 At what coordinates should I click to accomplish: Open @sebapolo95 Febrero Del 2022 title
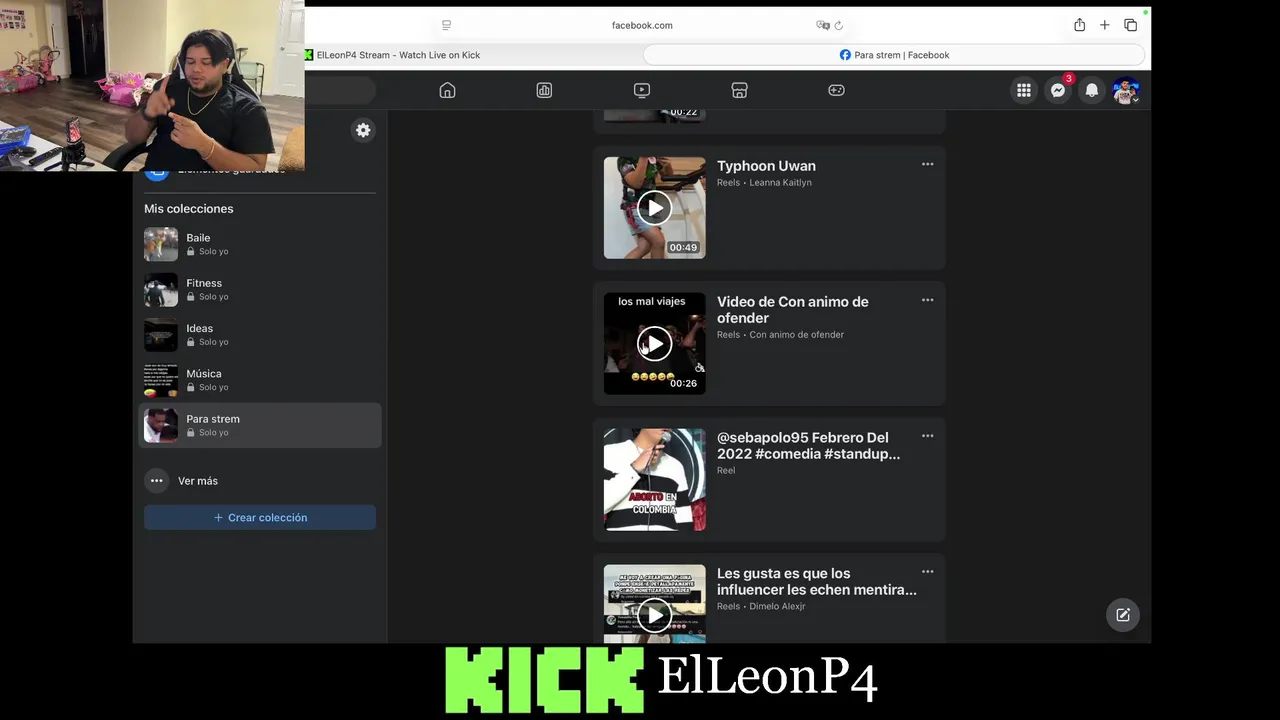808,446
